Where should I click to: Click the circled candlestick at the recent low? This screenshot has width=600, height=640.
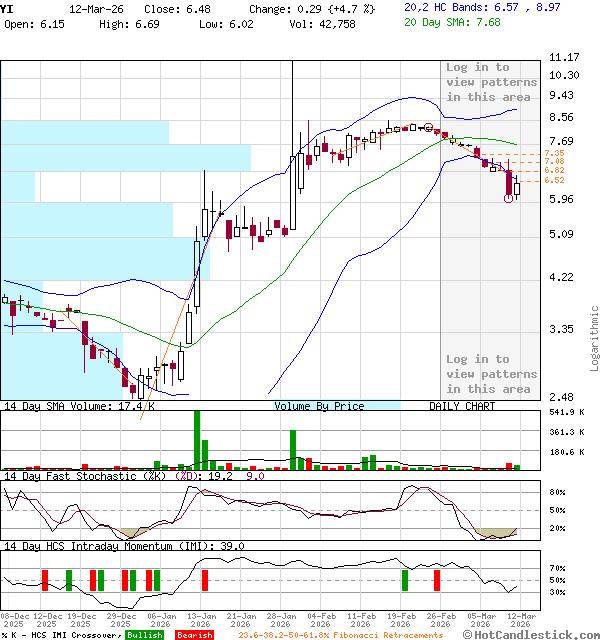pos(509,197)
